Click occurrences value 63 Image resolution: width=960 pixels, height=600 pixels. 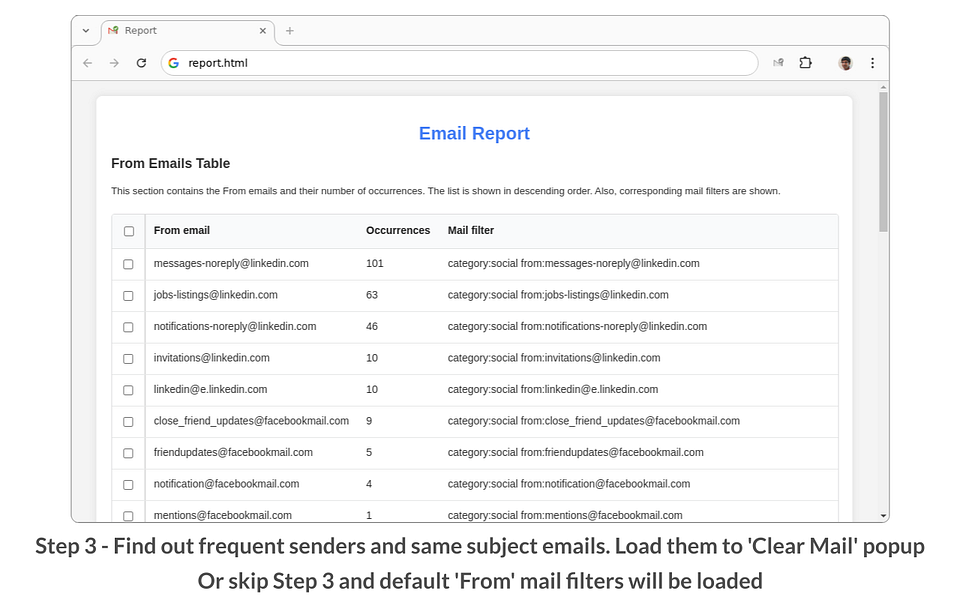pyautogui.click(x=372, y=294)
